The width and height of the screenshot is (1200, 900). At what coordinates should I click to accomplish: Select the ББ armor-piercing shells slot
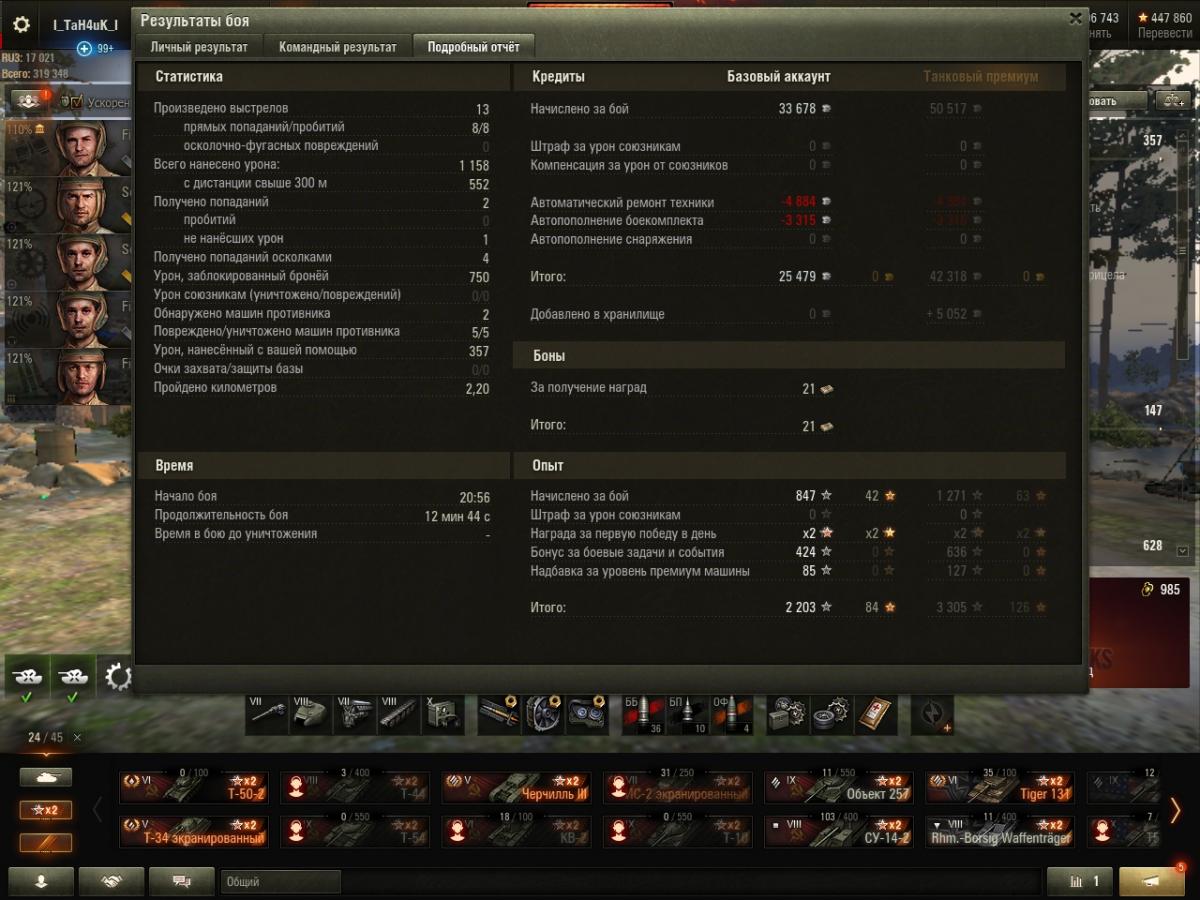(x=642, y=715)
